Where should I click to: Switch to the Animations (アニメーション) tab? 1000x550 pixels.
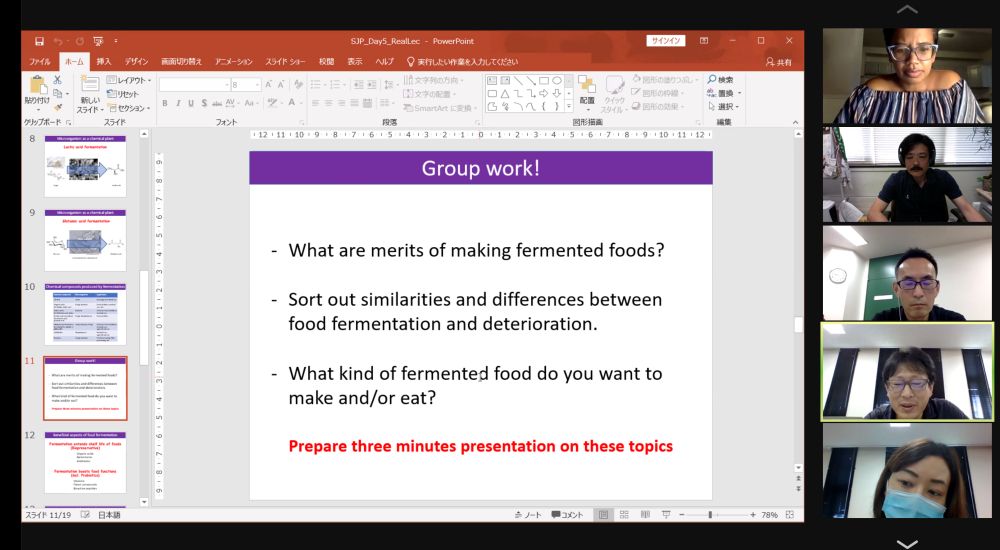point(233,62)
